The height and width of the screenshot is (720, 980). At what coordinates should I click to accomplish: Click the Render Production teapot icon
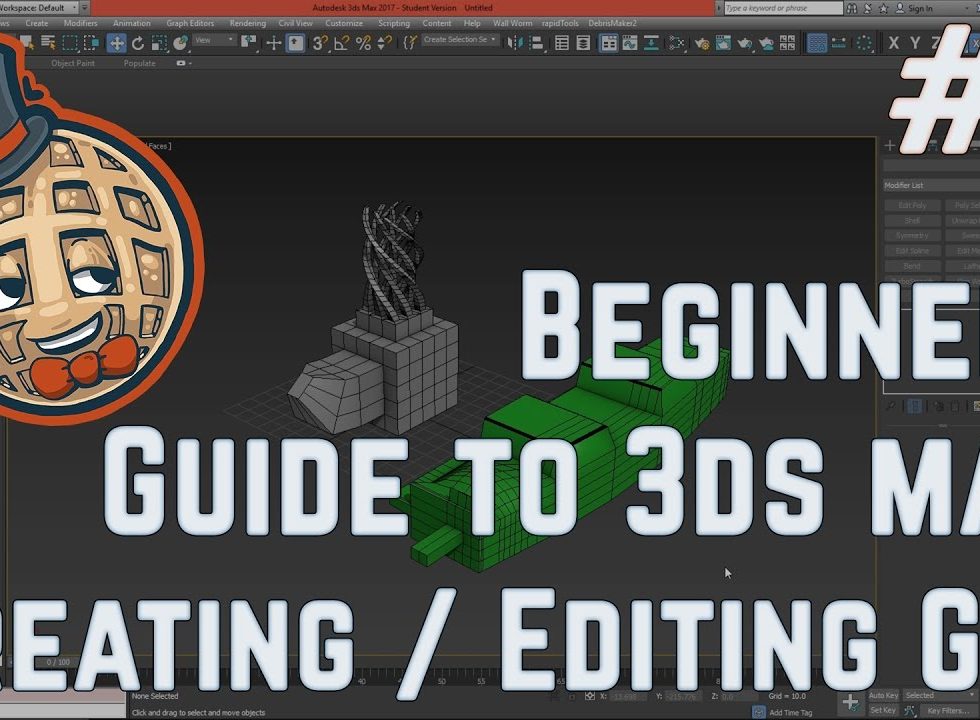744,42
